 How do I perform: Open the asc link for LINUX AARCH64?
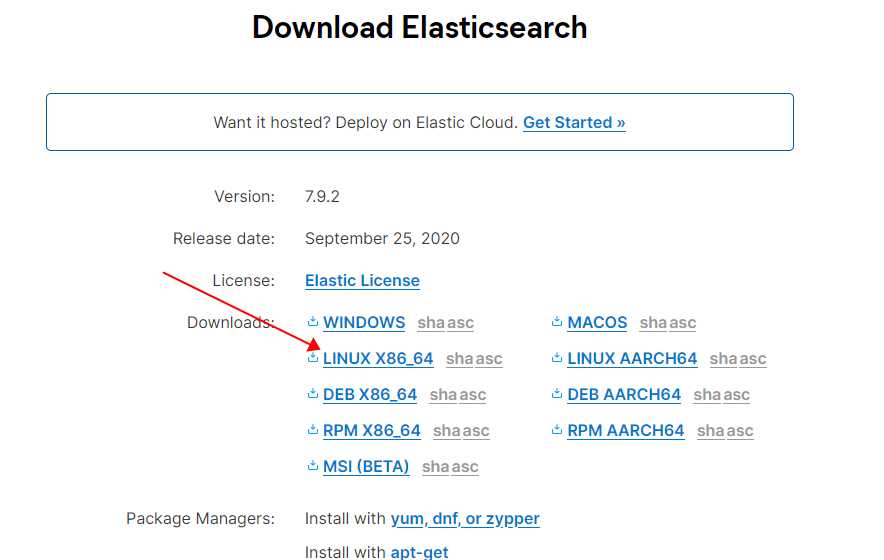pos(753,359)
